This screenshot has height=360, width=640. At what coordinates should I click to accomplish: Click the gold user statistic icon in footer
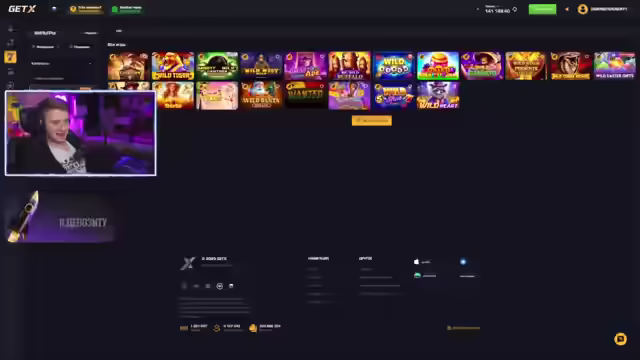[217, 328]
